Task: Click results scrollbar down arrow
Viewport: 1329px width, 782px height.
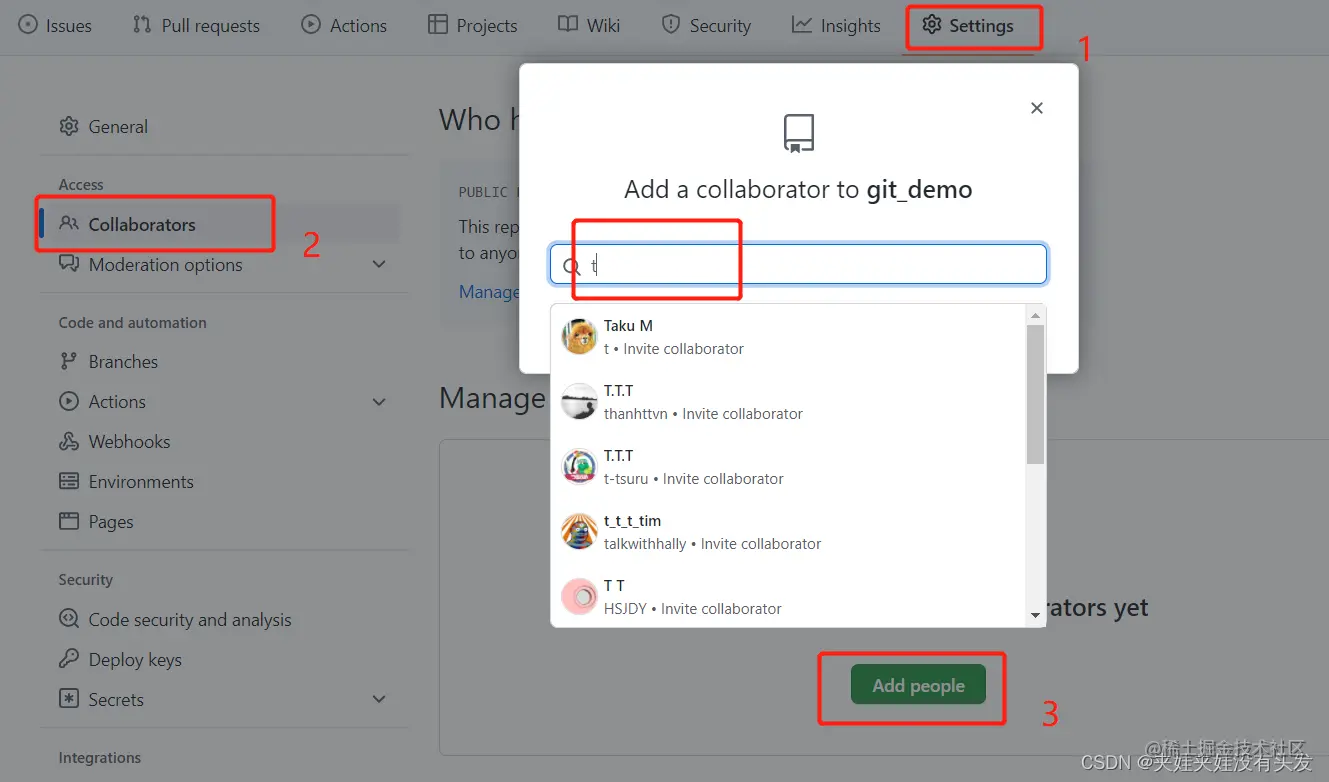Action: click(x=1036, y=616)
